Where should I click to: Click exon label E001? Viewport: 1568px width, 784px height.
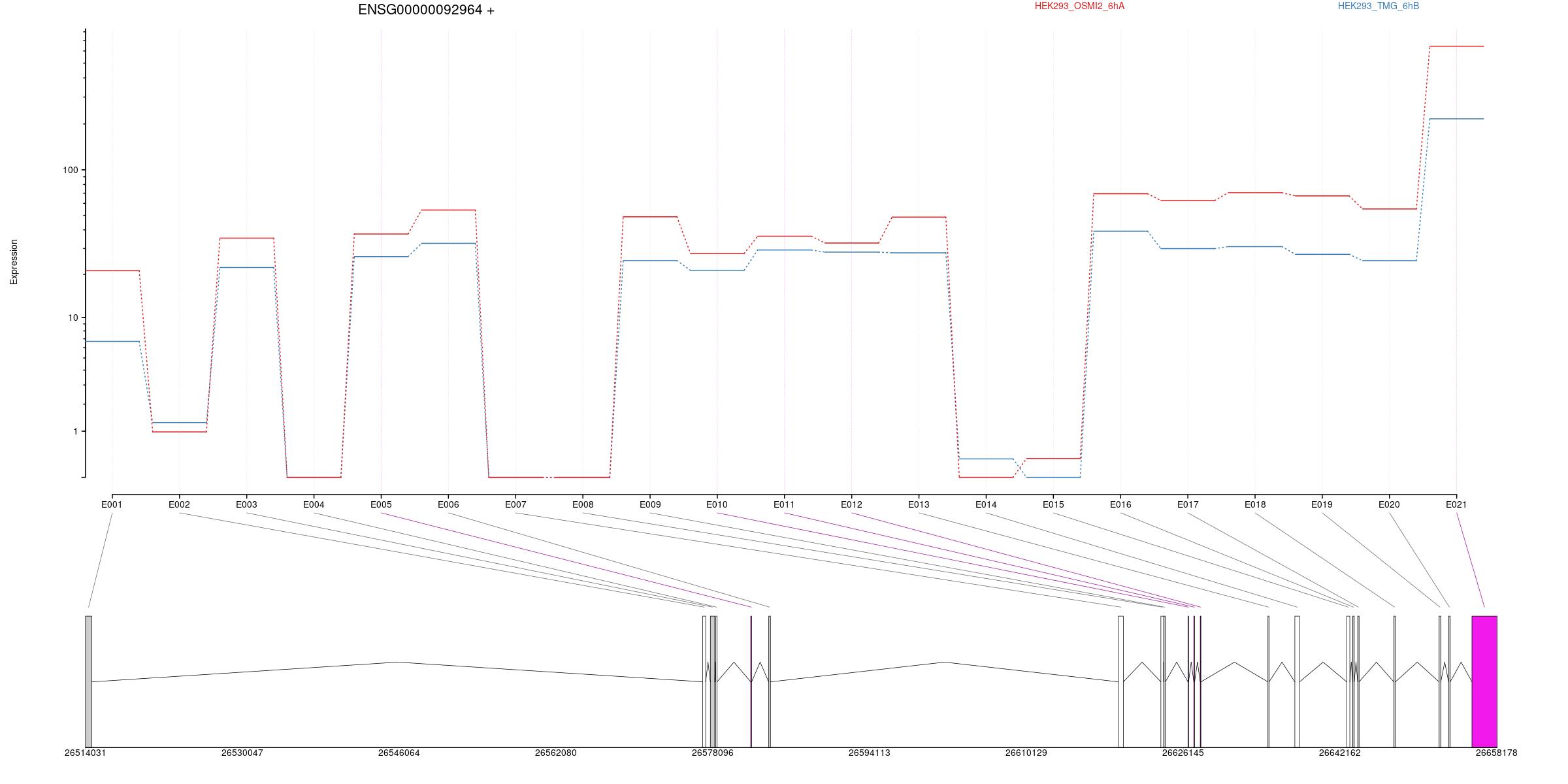pos(112,504)
